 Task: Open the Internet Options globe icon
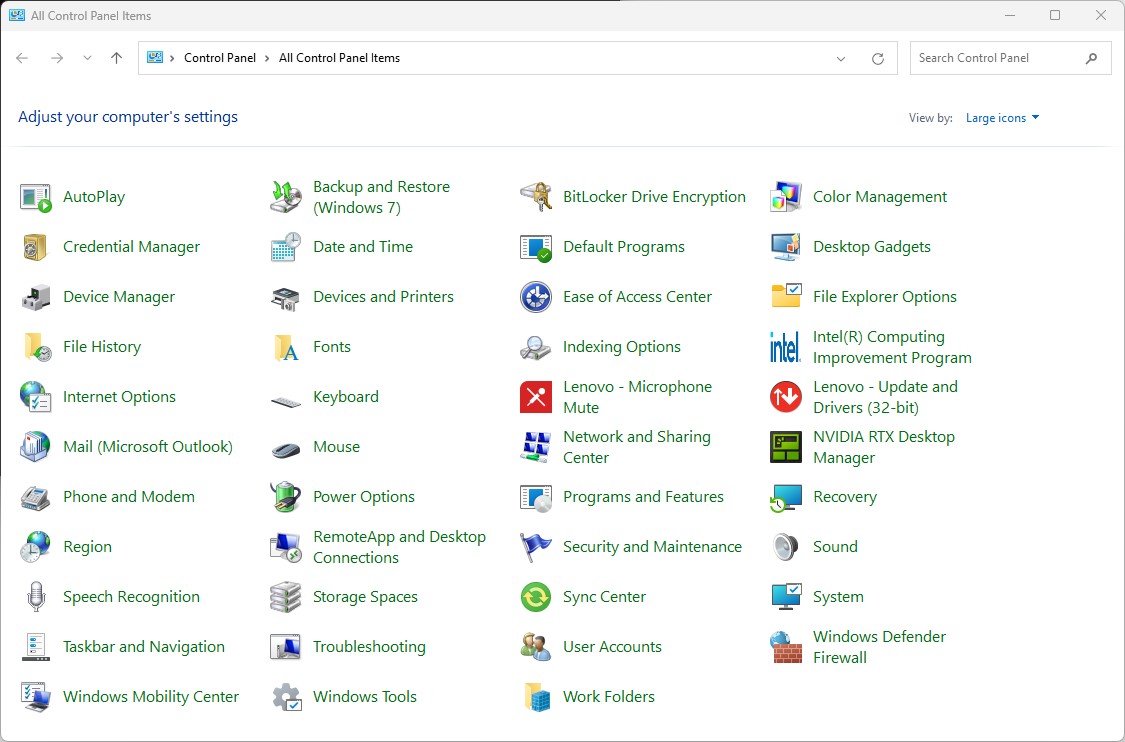tap(35, 397)
